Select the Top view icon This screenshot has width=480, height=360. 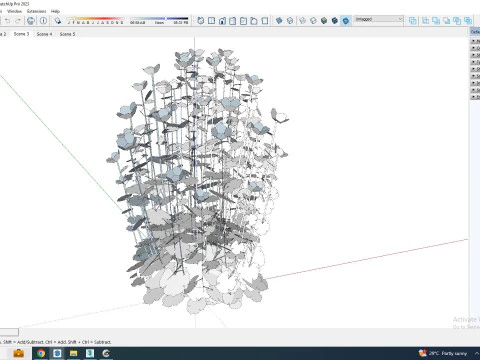tap(211, 21)
